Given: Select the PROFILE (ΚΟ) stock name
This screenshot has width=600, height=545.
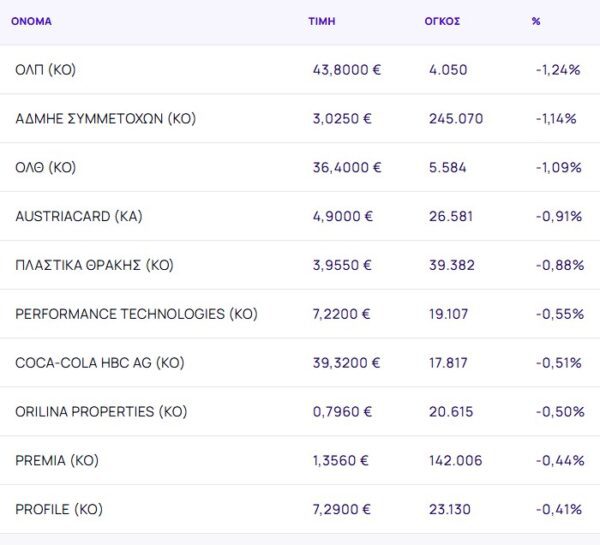Looking at the screenshot, I should point(59,510).
